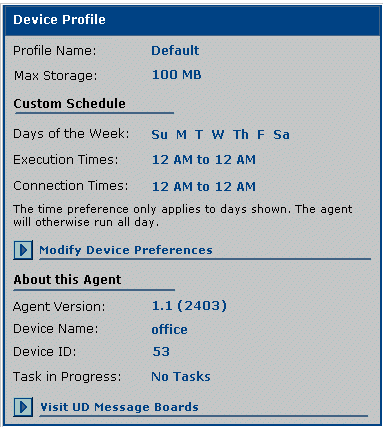Click the Device Profile header bar
Viewport: 384px width, 428px height.
pos(192,20)
